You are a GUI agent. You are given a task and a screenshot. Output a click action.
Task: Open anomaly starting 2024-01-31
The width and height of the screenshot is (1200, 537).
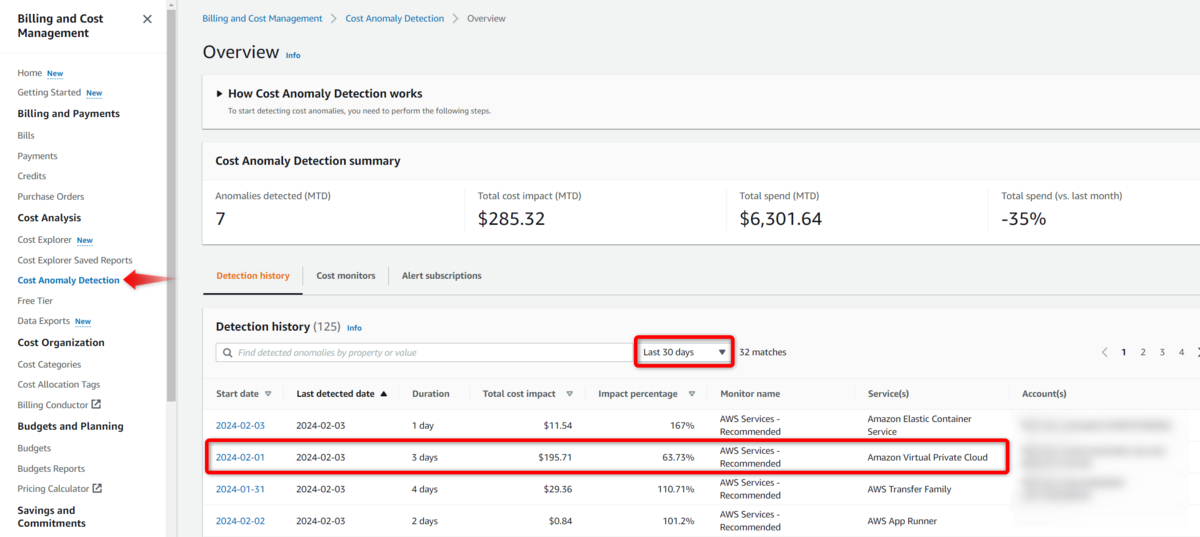click(240, 489)
